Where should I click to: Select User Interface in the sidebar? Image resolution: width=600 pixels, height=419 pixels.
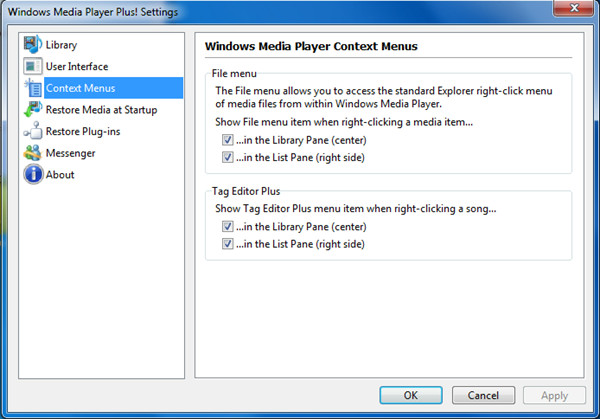point(77,67)
